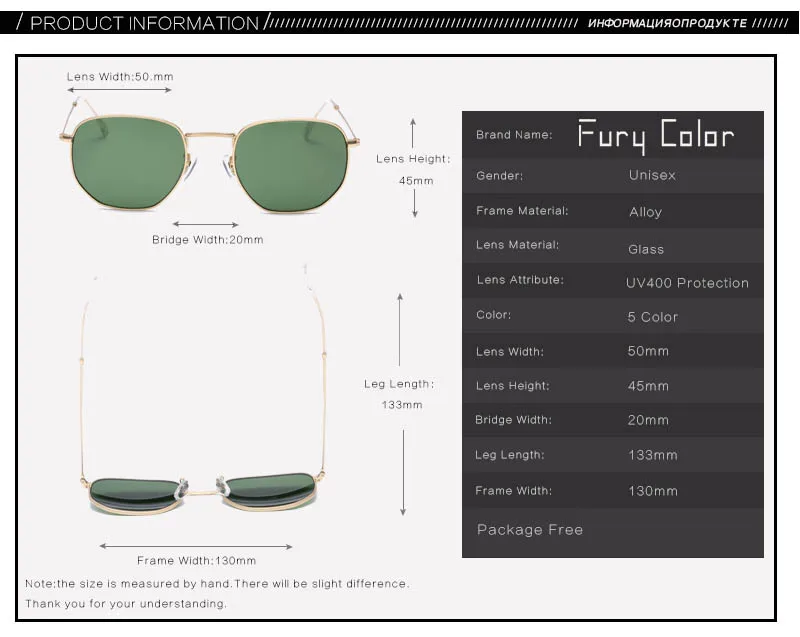Screen dimensions: 800x637
Task: Click the note about size measured by hand
Action: coord(217,584)
